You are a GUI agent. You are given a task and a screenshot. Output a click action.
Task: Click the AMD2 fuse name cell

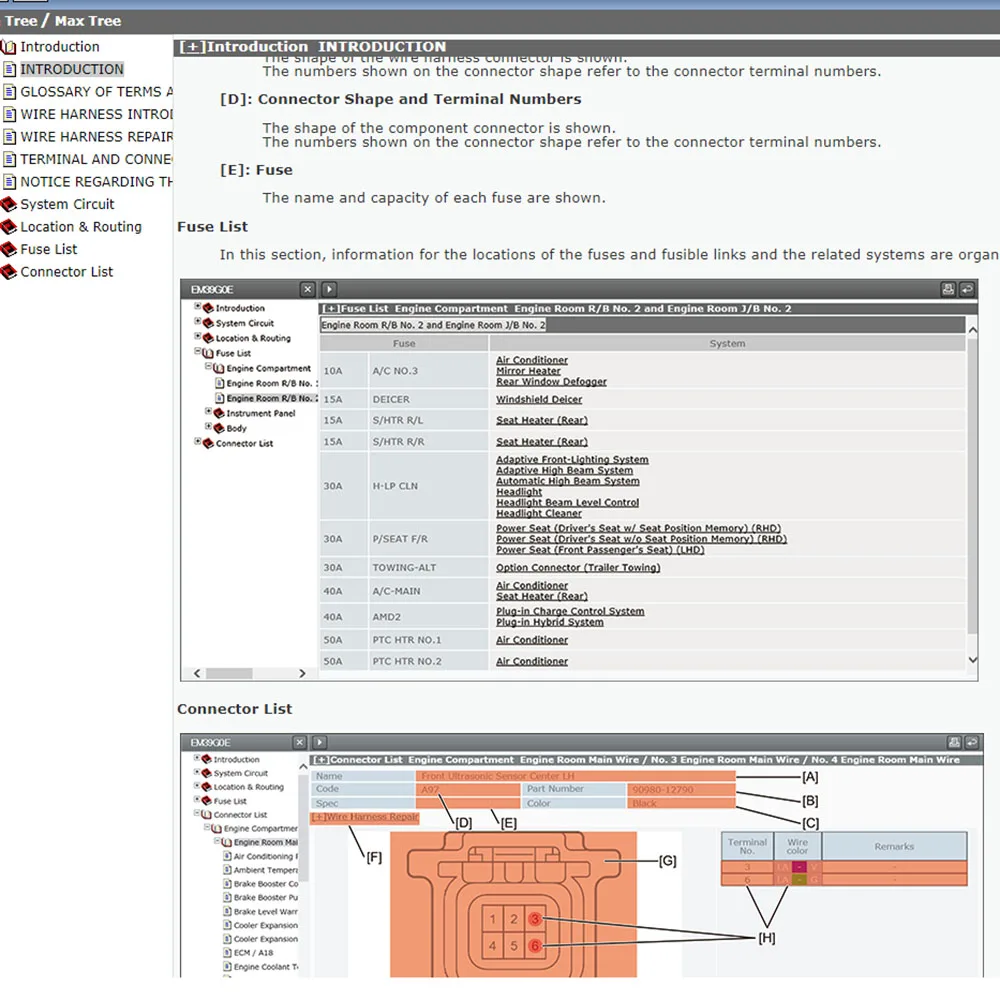pyautogui.click(x=428, y=617)
